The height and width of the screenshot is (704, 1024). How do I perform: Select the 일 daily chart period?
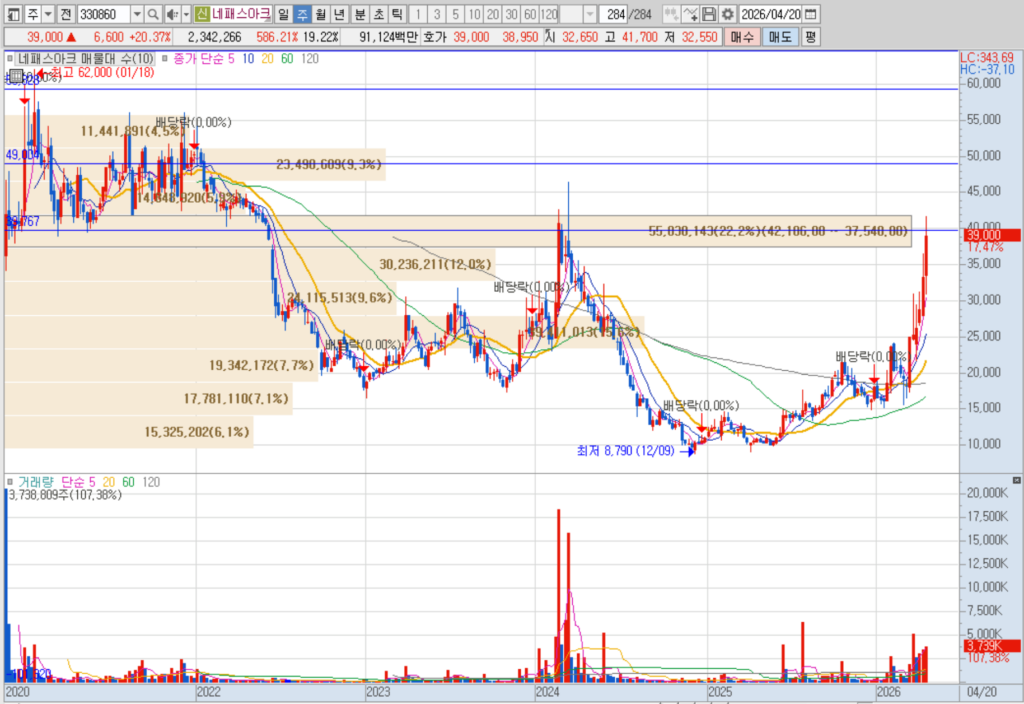point(283,14)
